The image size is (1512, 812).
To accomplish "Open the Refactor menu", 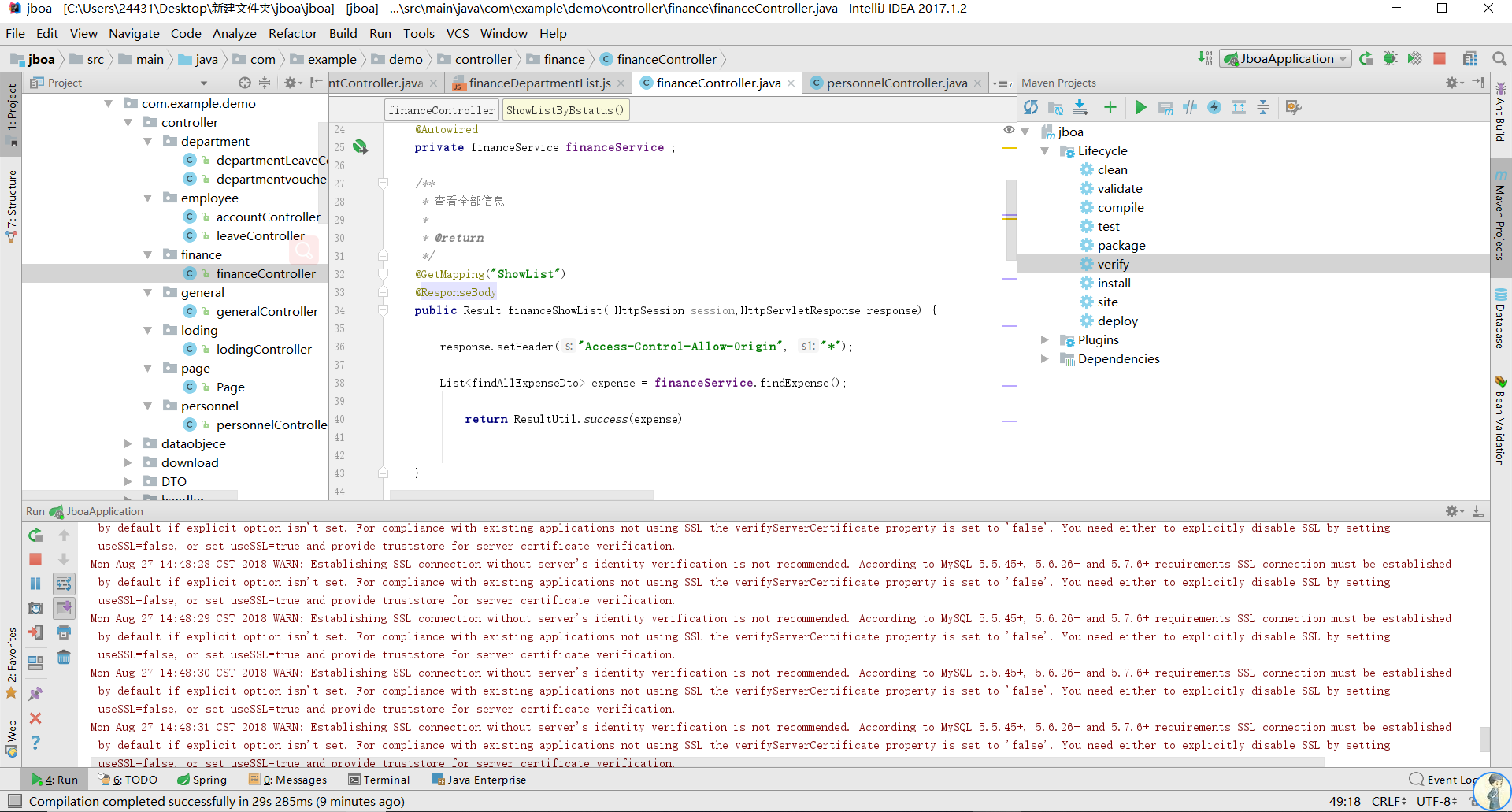I will click(292, 34).
